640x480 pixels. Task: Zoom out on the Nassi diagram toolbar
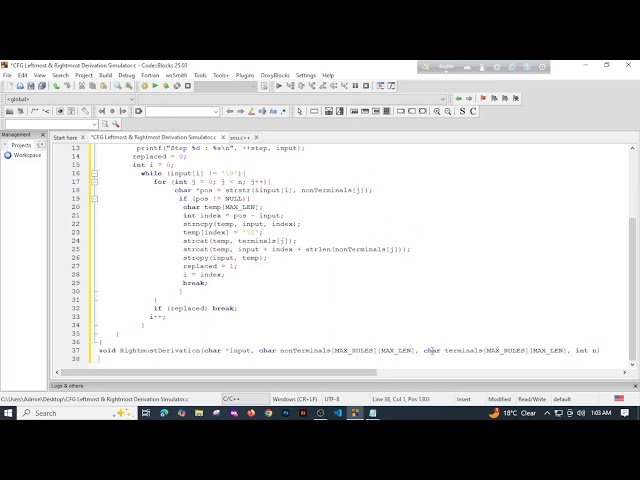(x=448, y=111)
